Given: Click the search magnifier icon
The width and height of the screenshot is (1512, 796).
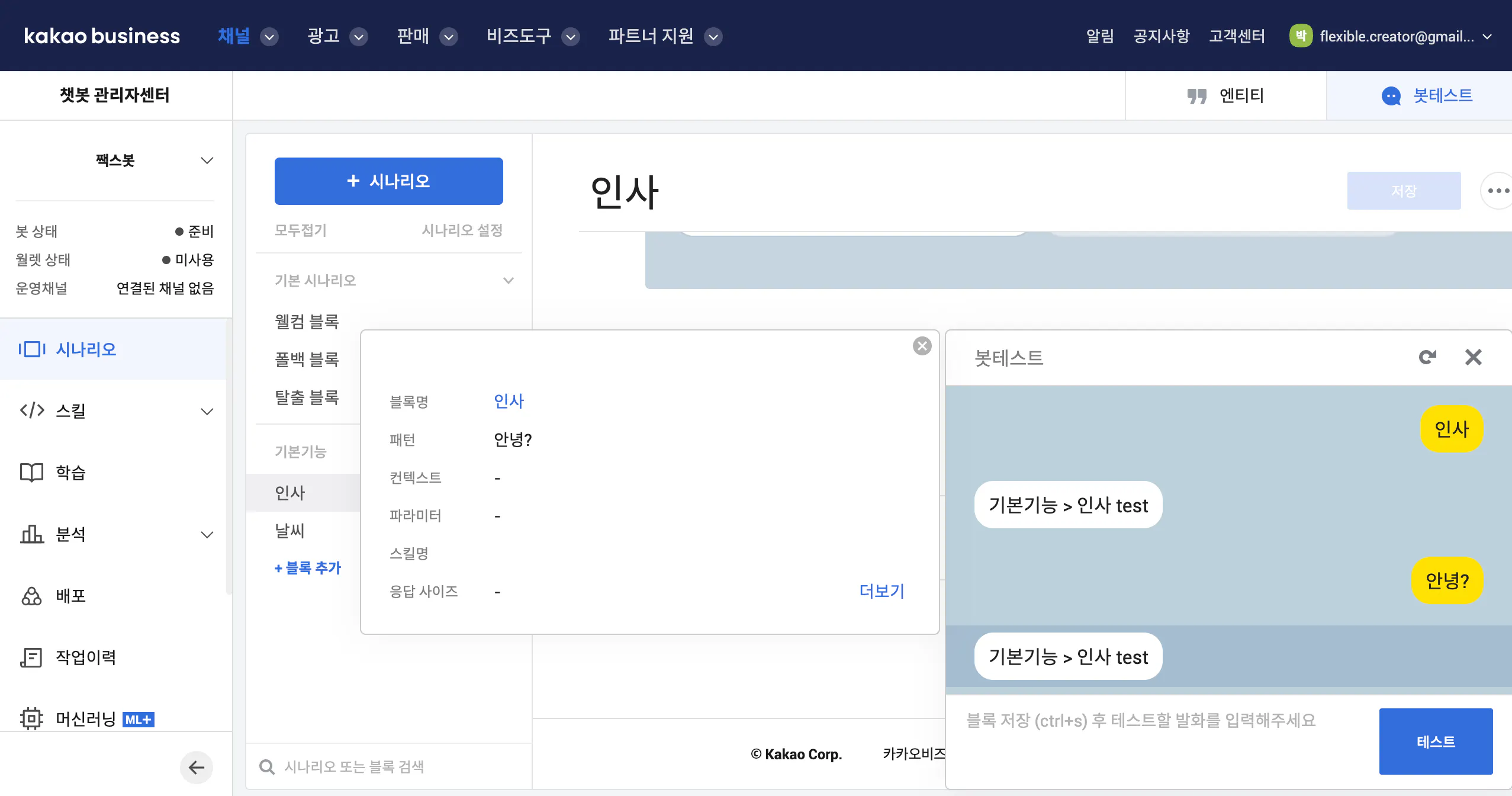Looking at the screenshot, I should tap(267, 767).
